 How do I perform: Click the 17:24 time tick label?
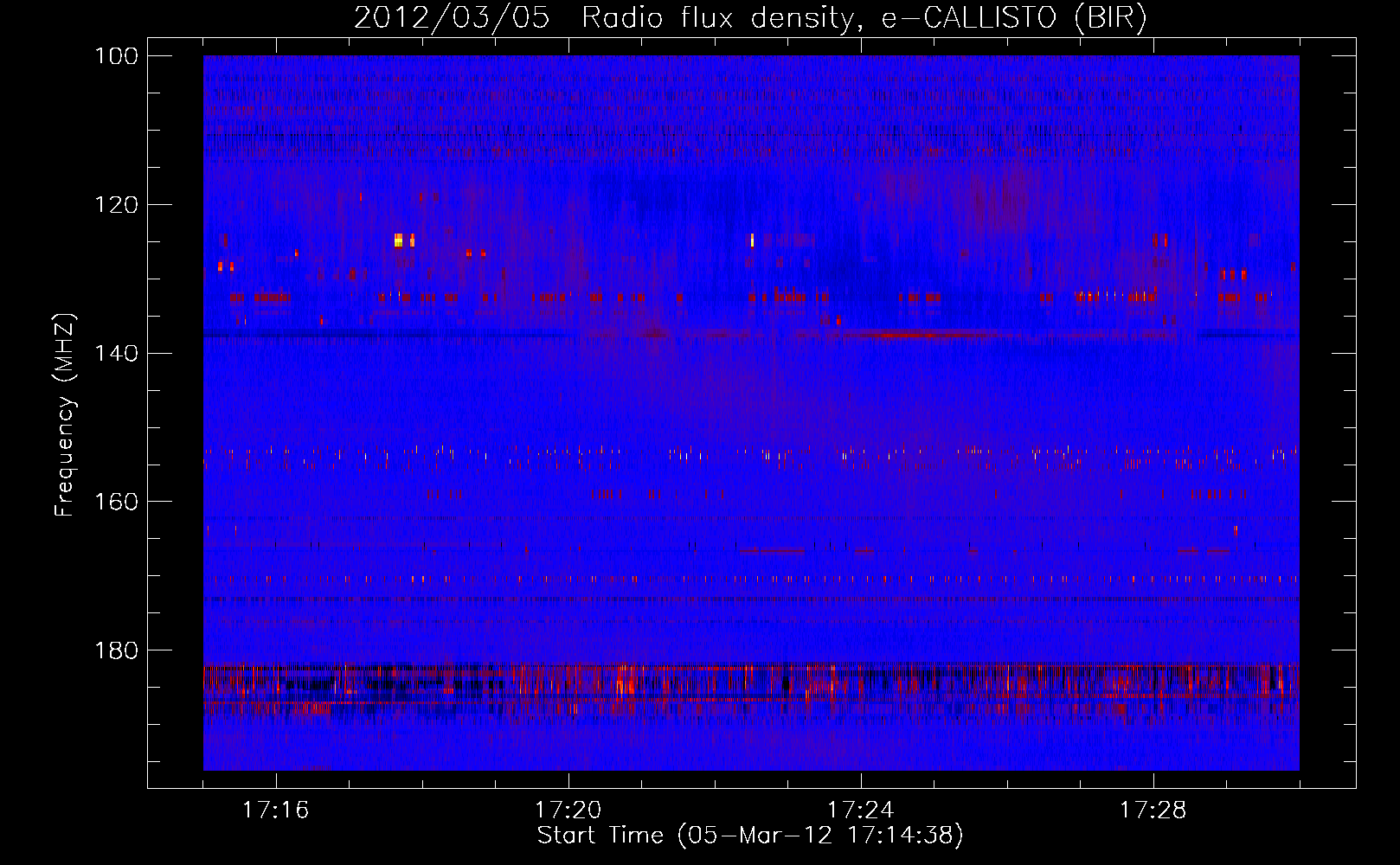860,811
